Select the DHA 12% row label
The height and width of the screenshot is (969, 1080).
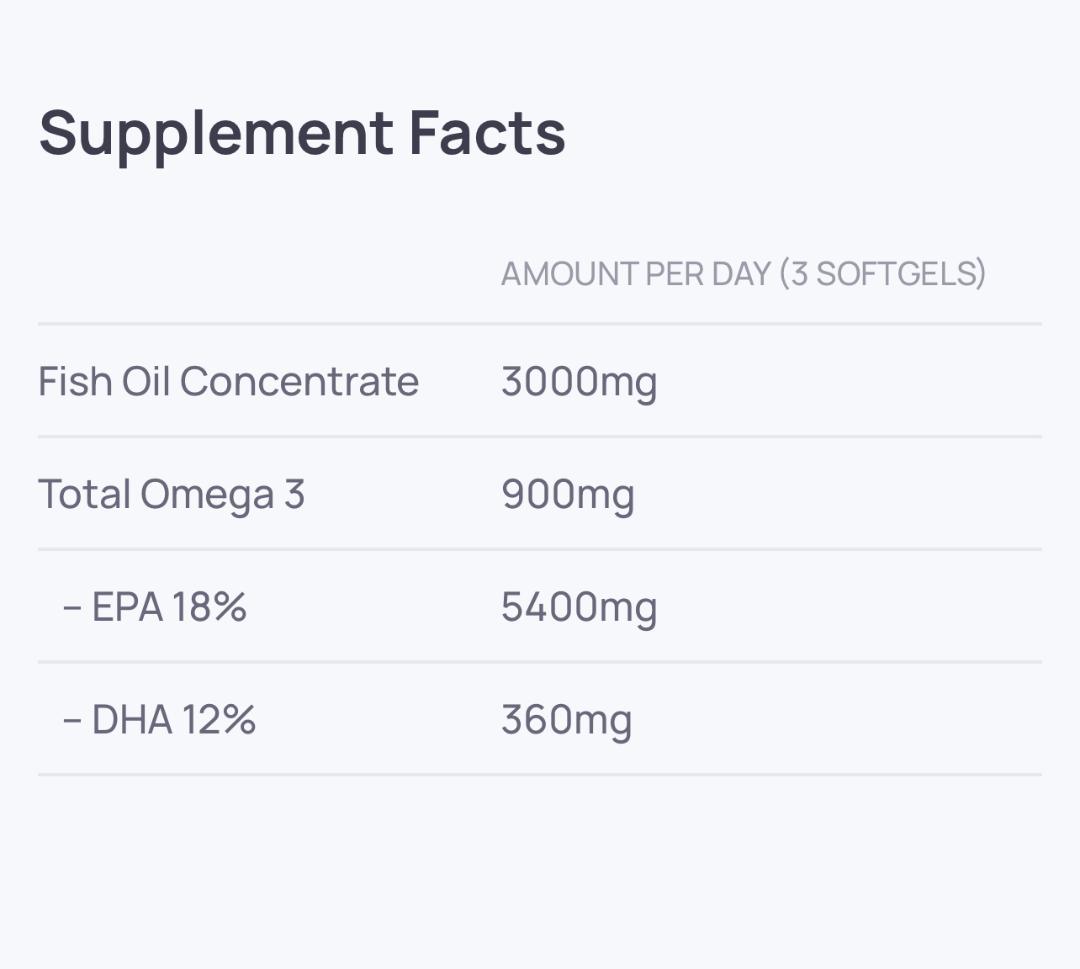158,720
